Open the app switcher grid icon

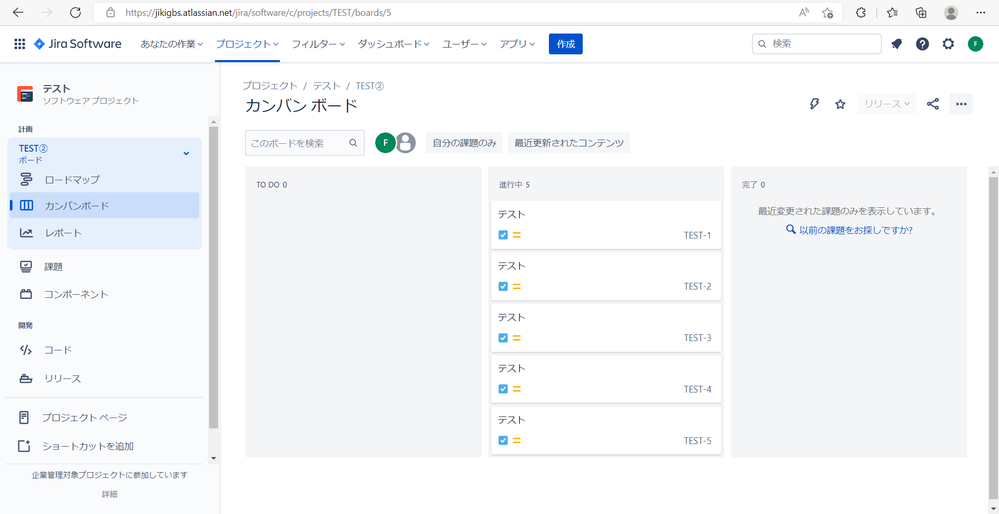click(20, 44)
